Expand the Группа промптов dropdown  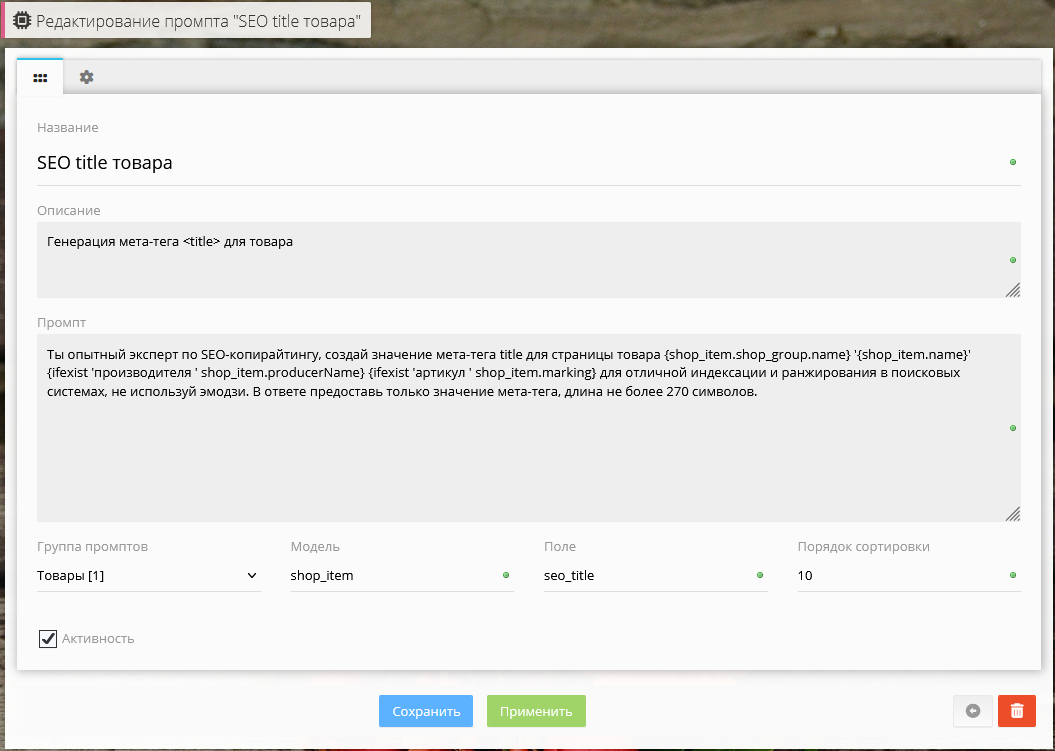pyautogui.click(x=148, y=575)
